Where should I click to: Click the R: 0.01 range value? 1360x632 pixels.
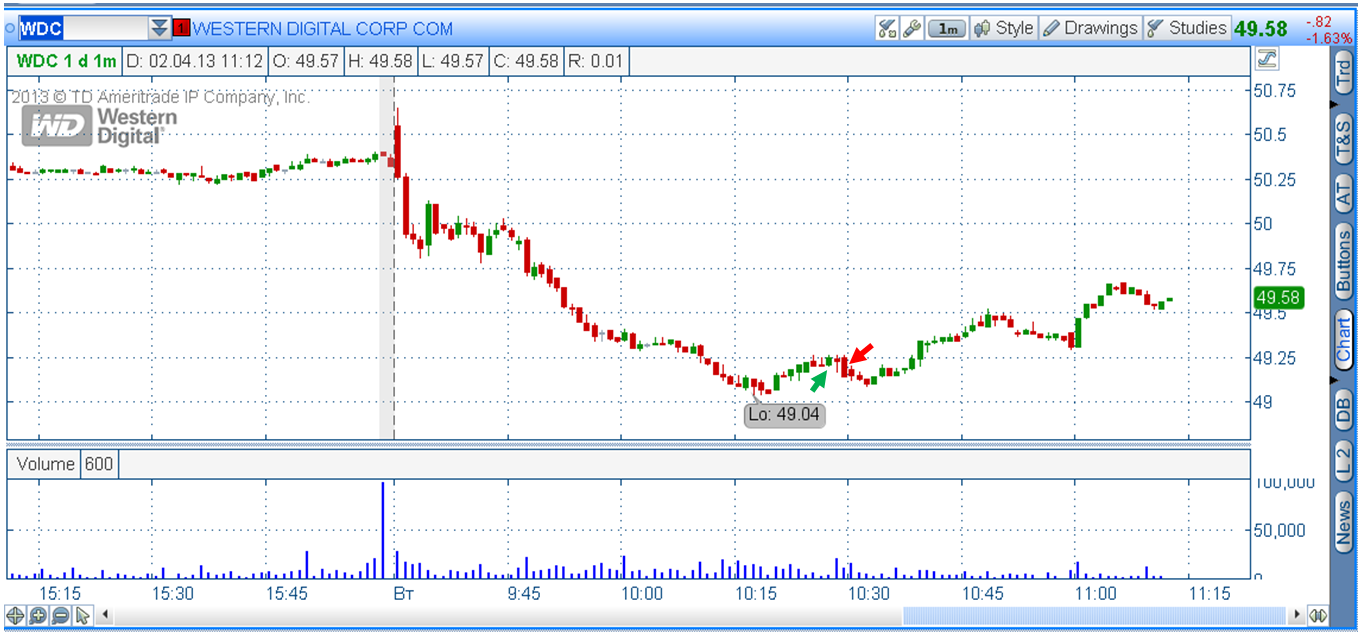[x=595, y=61]
